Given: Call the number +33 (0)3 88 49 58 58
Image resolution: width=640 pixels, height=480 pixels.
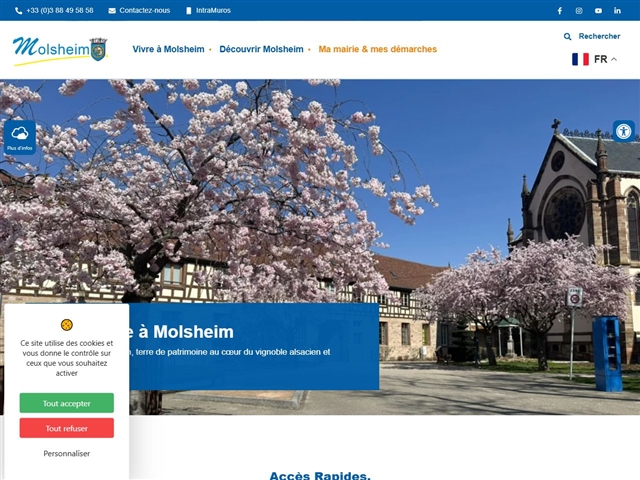Looking at the screenshot, I should pos(60,11).
